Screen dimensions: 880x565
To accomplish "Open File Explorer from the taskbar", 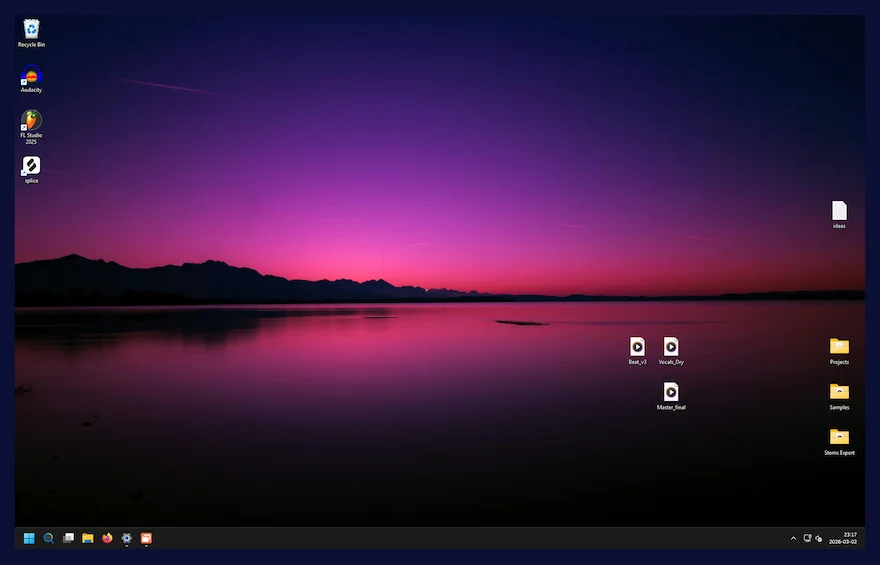I will click(x=88, y=538).
